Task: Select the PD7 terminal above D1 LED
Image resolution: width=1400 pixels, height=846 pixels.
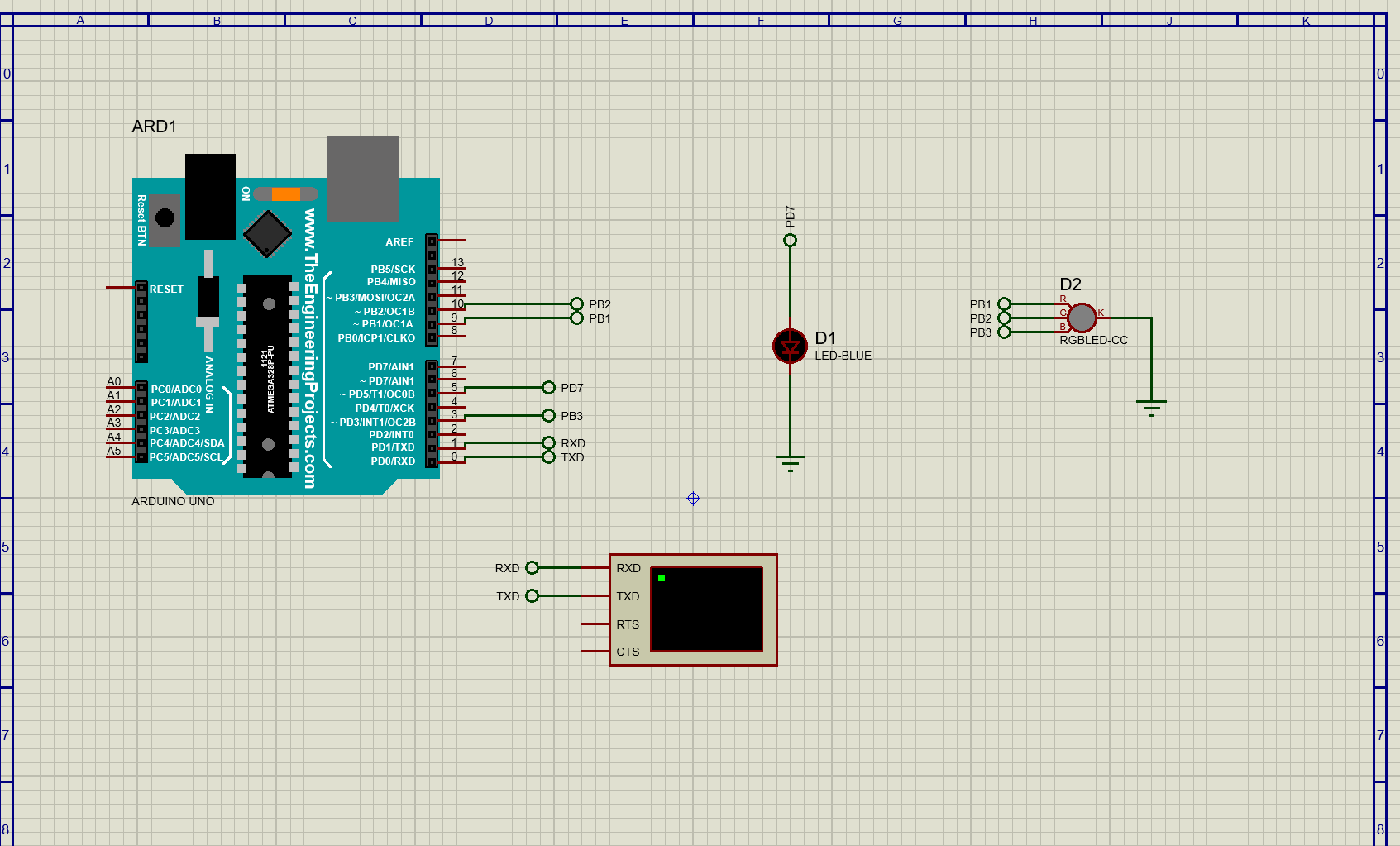Action: pyautogui.click(x=790, y=240)
